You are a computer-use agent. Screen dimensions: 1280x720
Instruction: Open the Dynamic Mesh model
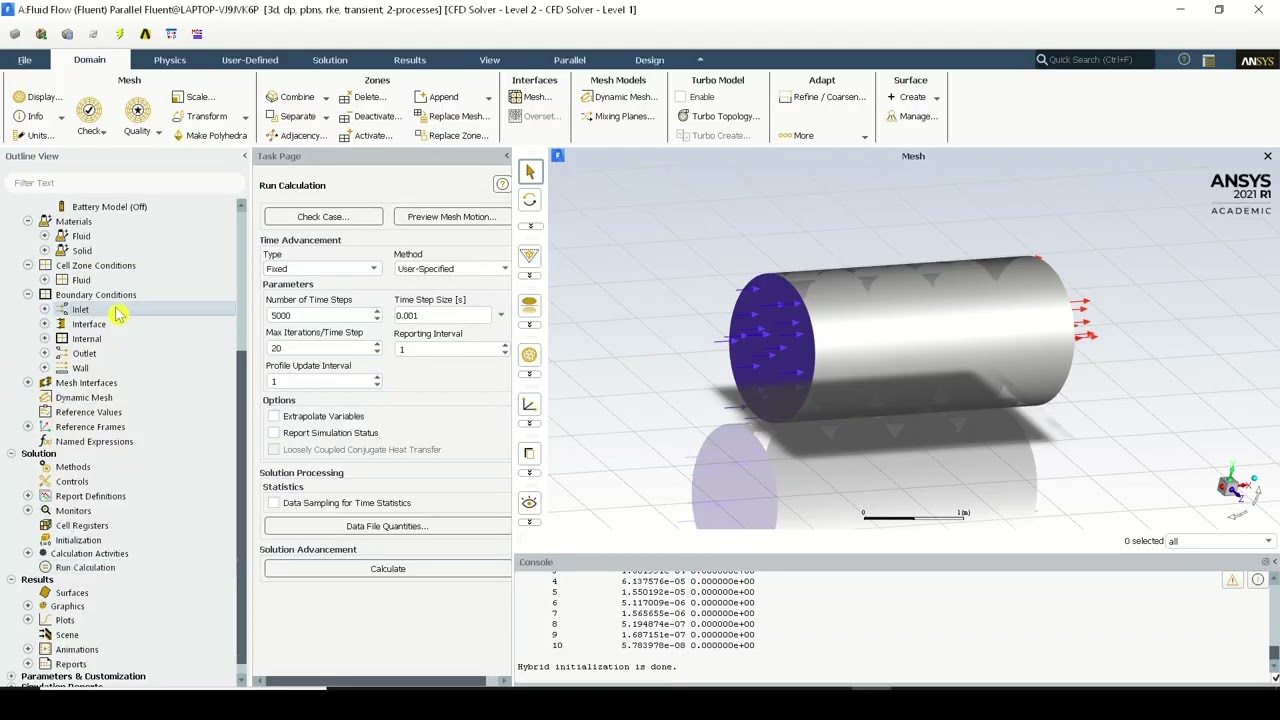tap(619, 97)
